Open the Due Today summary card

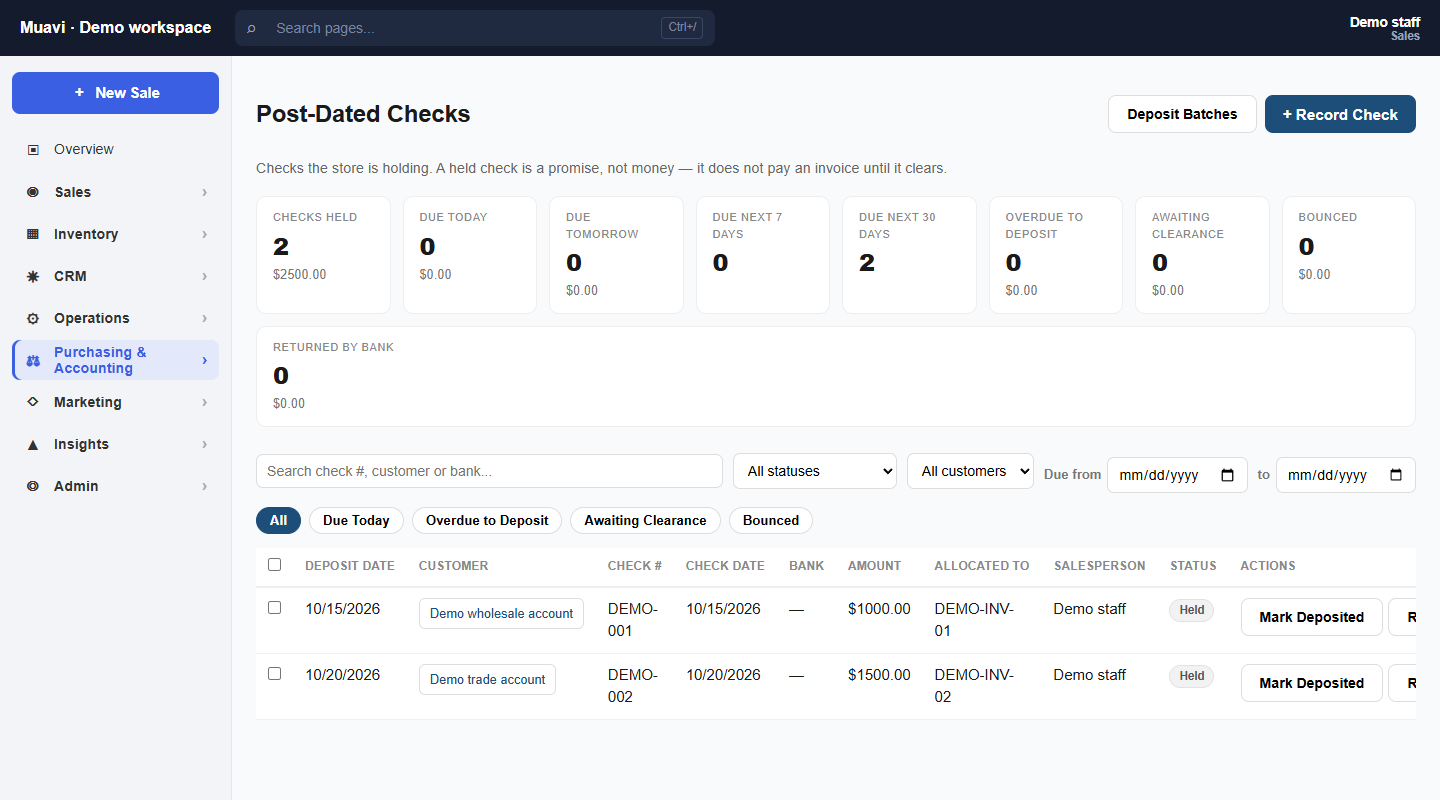click(x=470, y=255)
